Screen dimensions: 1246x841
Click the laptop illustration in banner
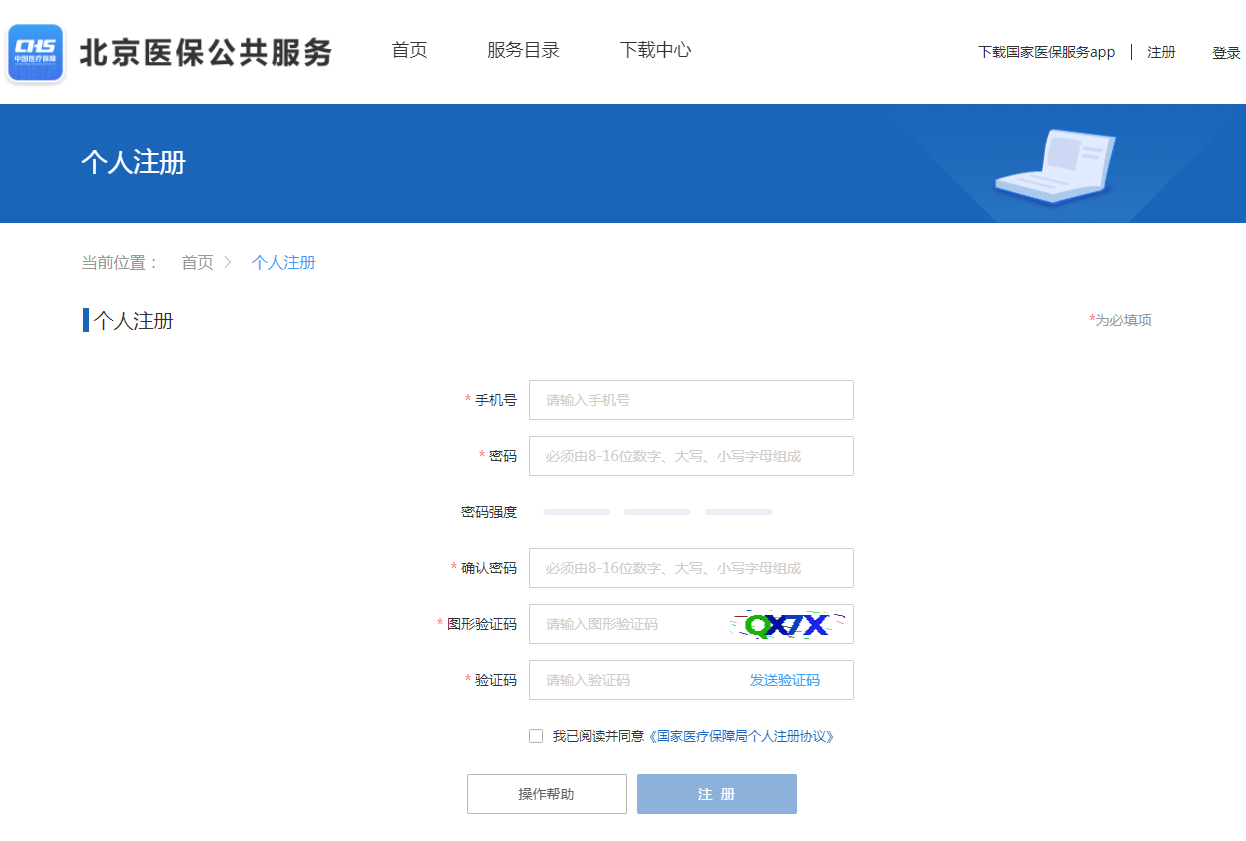tap(1055, 168)
